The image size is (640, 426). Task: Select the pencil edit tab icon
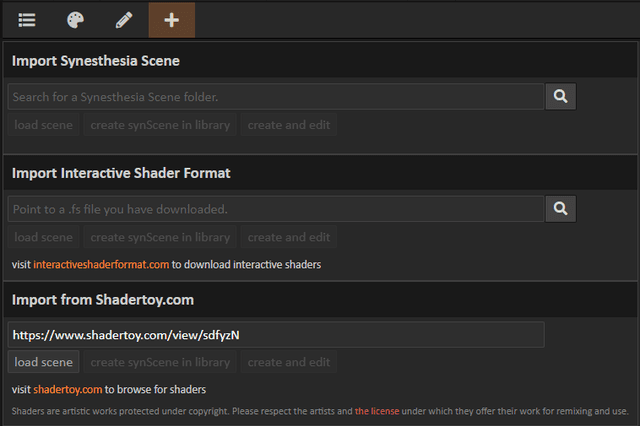[124, 20]
